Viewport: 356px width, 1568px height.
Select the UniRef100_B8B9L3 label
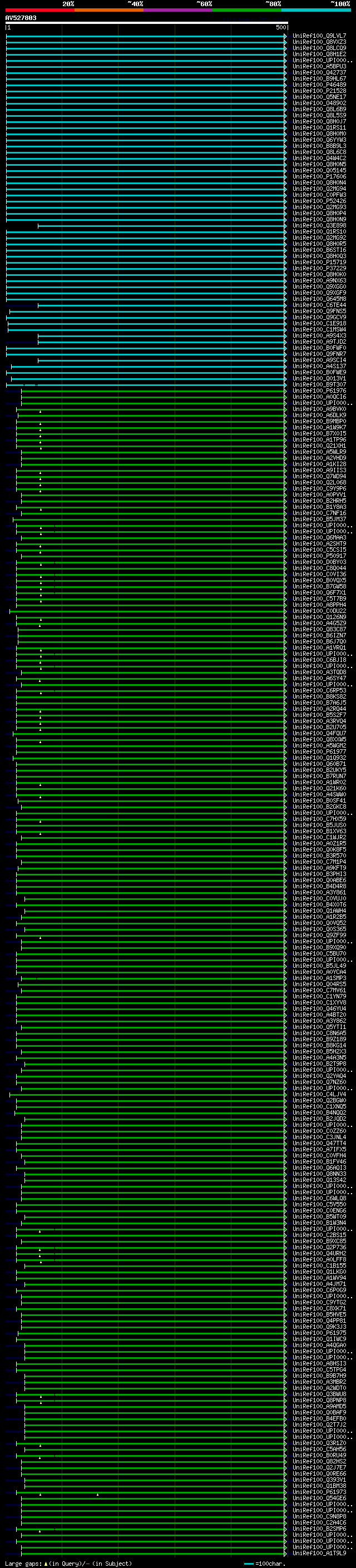pos(319,146)
